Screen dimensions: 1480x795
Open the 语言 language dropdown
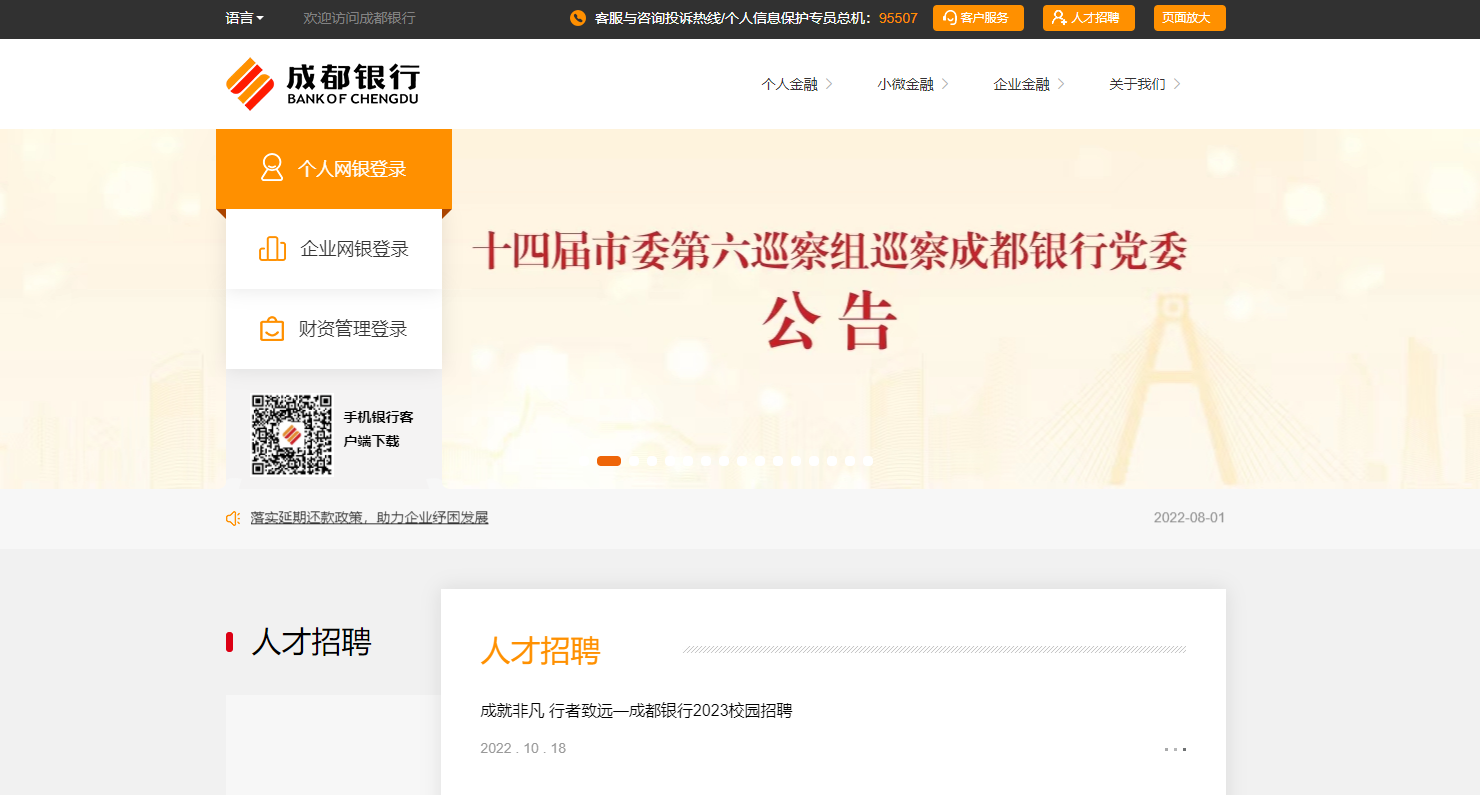click(x=245, y=18)
